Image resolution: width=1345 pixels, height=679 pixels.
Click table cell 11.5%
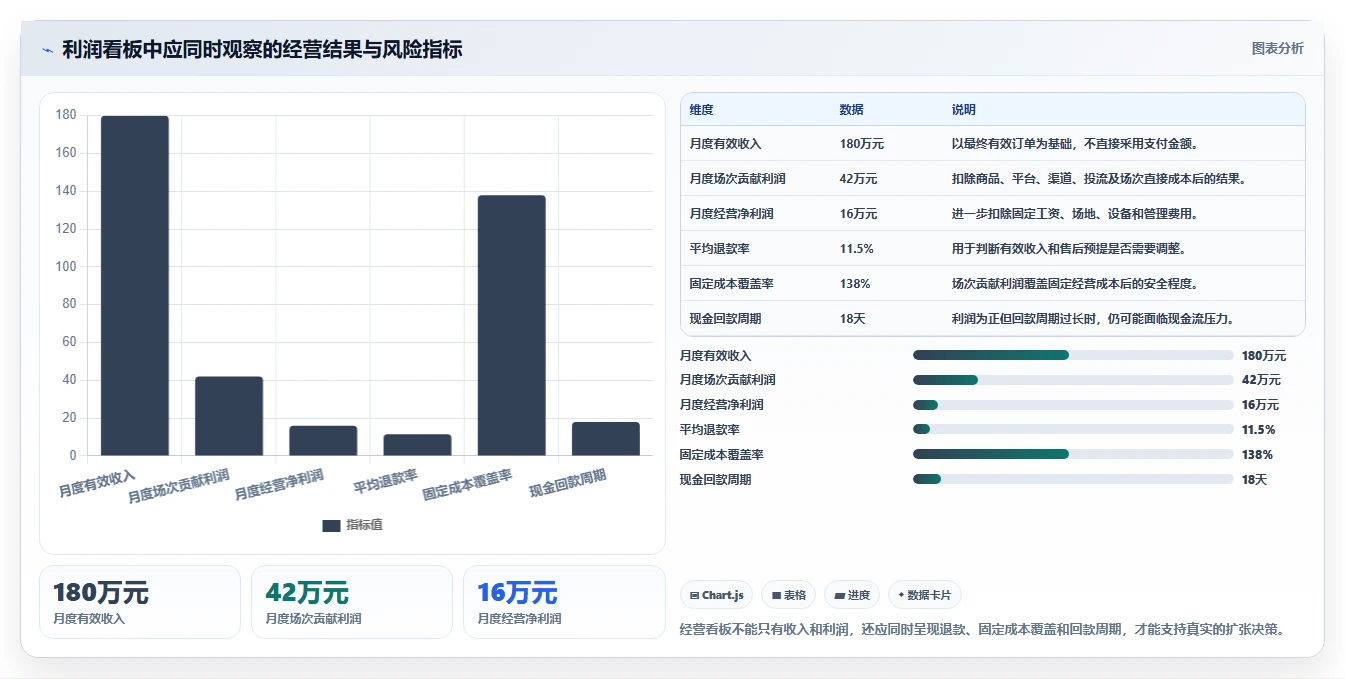pyautogui.click(x=857, y=249)
